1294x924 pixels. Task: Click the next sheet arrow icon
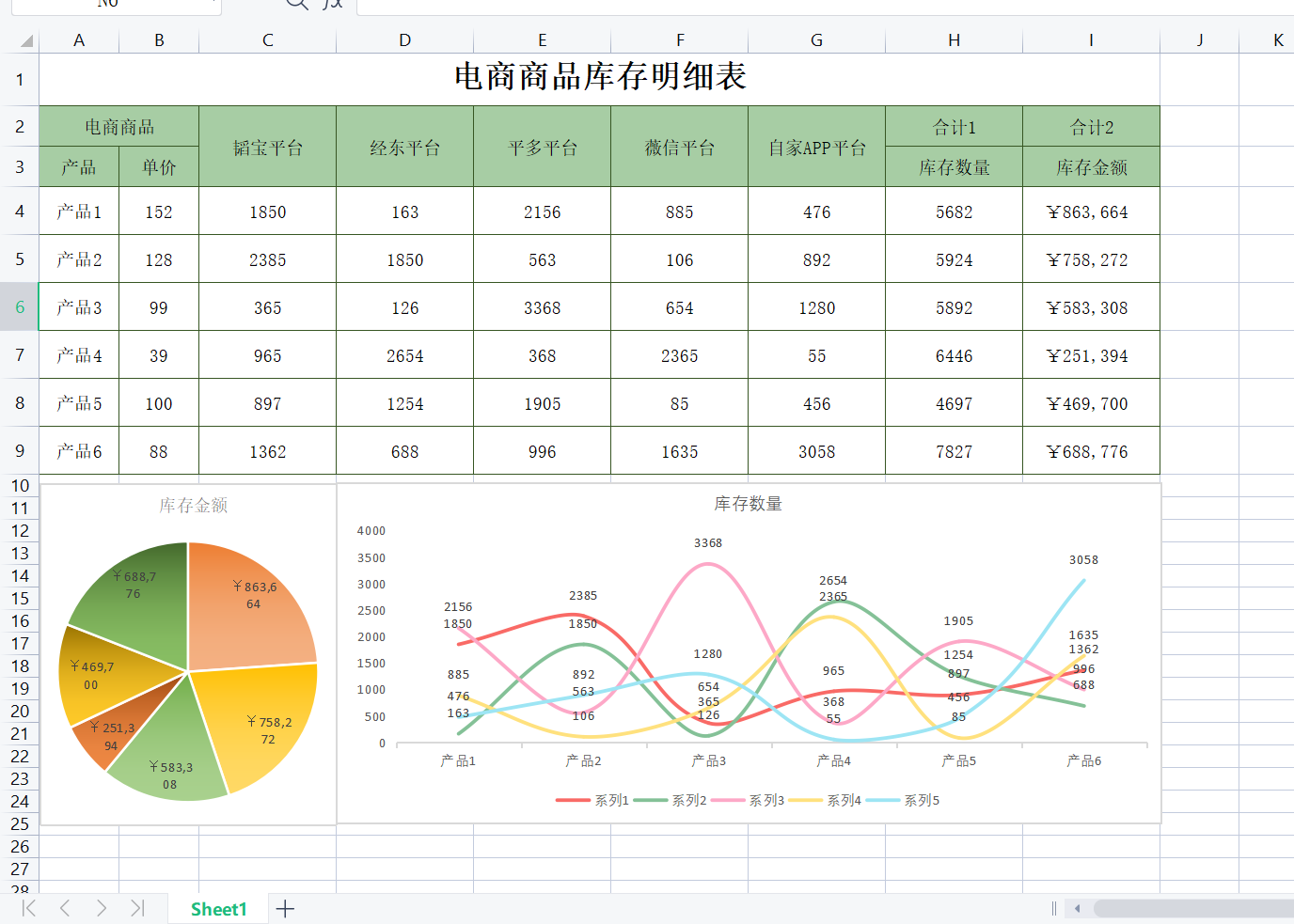(x=102, y=908)
